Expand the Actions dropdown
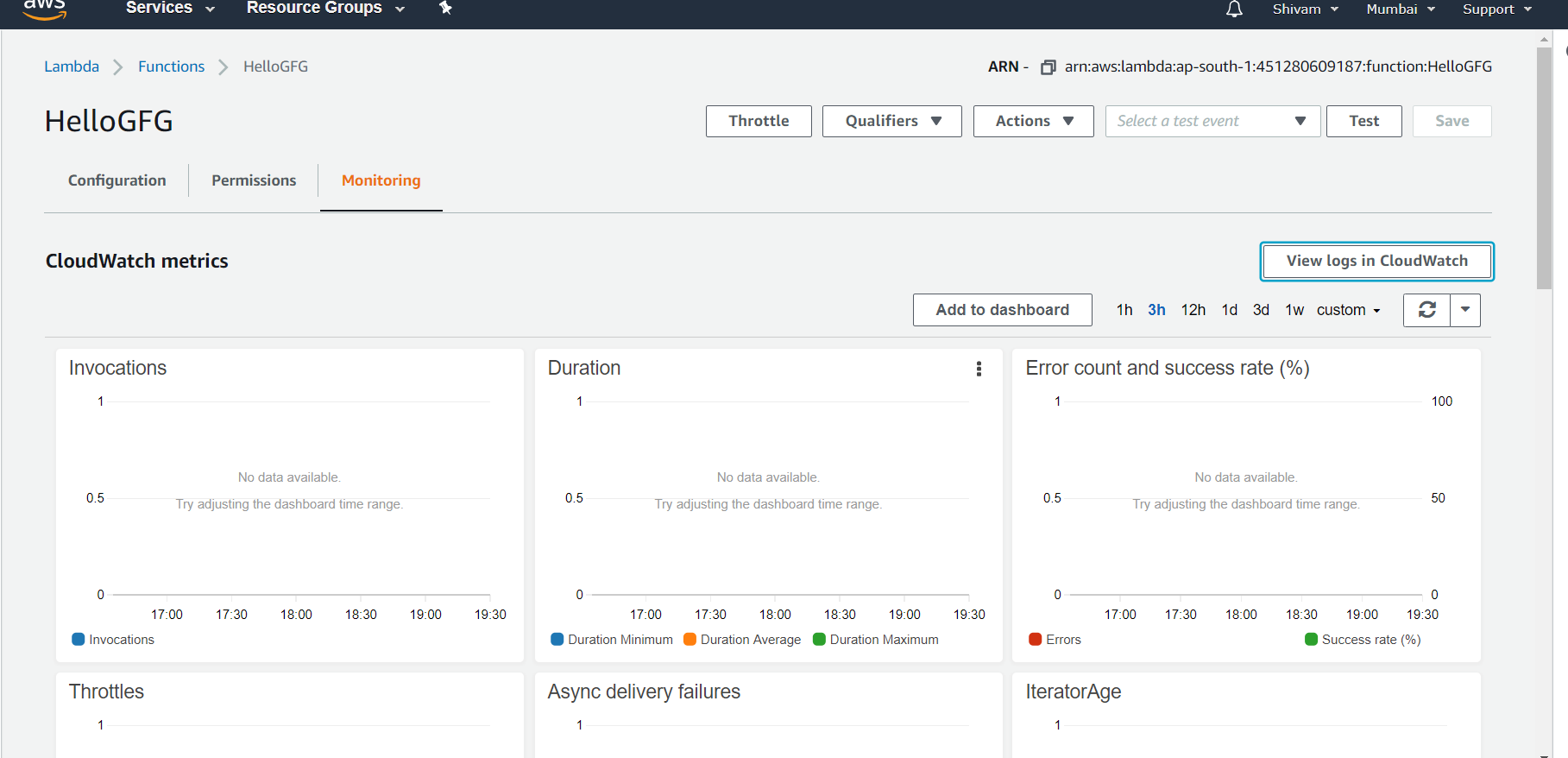1568x758 pixels. tap(1034, 121)
